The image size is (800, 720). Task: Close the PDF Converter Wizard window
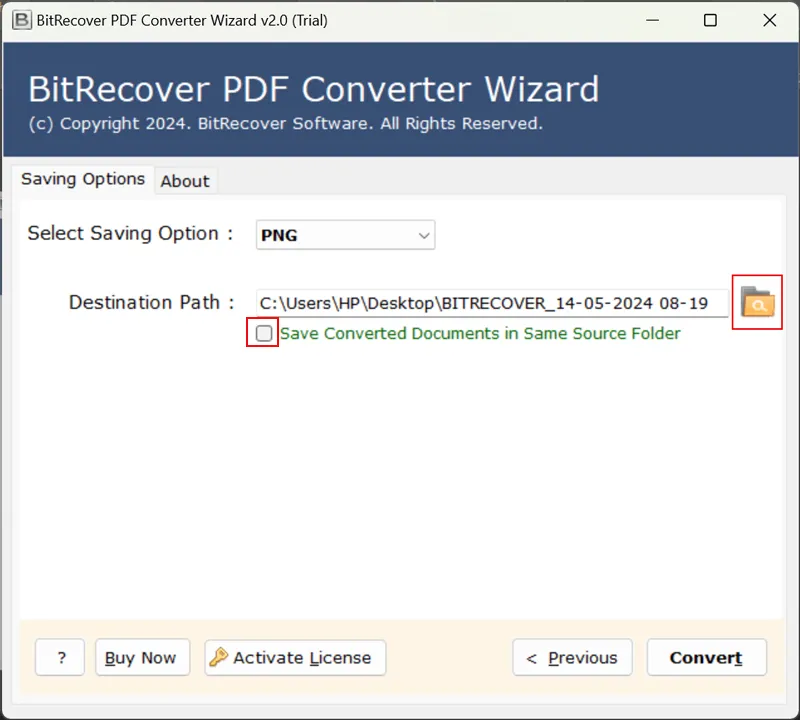tap(769, 20)
